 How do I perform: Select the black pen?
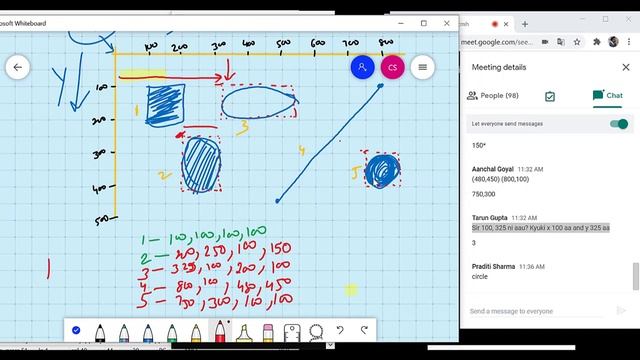click(x=100, y=332)
